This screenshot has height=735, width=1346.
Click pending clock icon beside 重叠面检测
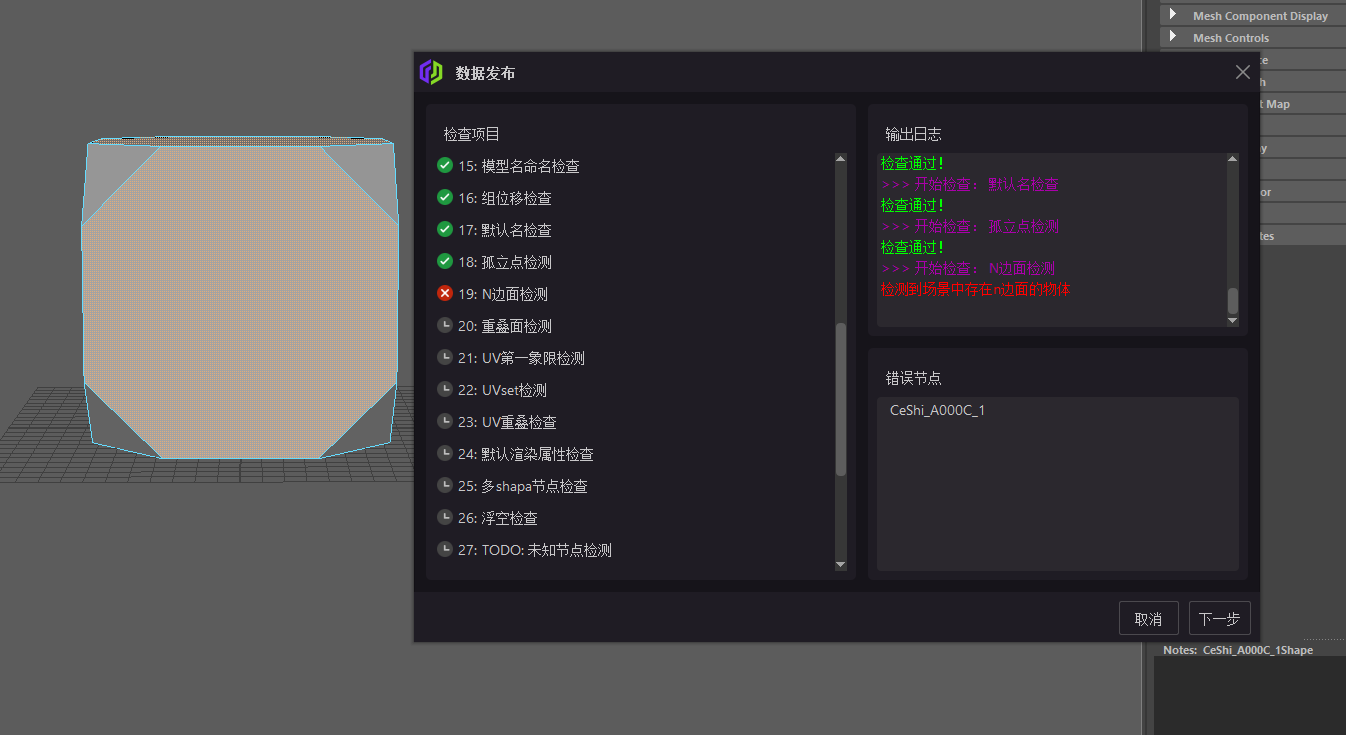click(x=444, y=325)
